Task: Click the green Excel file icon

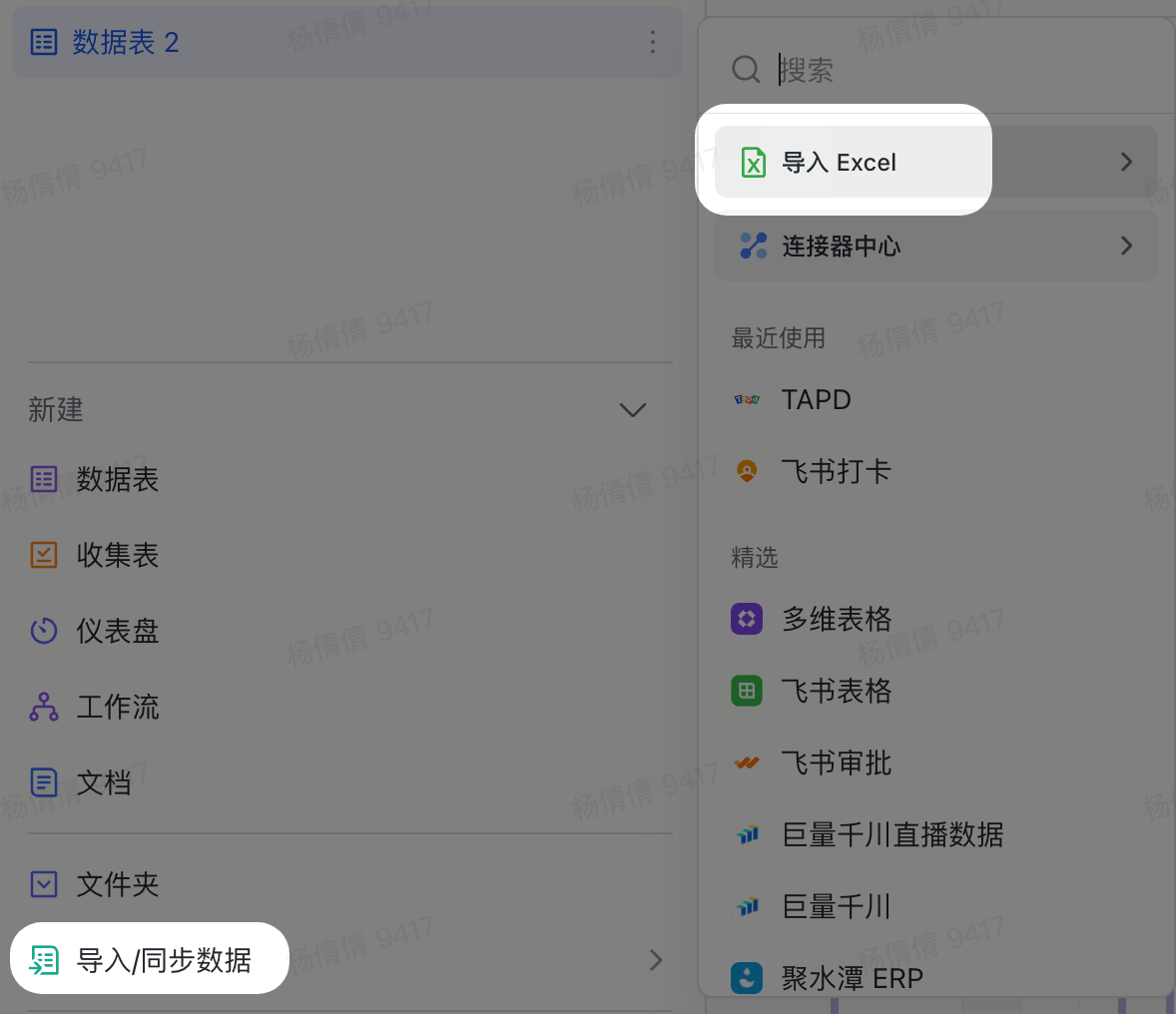Action: 754,162
